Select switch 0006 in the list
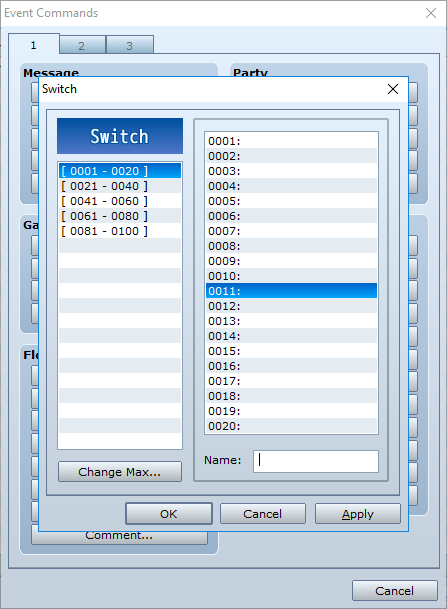Viewport: 447px width, 609px height. click(291, 216)
